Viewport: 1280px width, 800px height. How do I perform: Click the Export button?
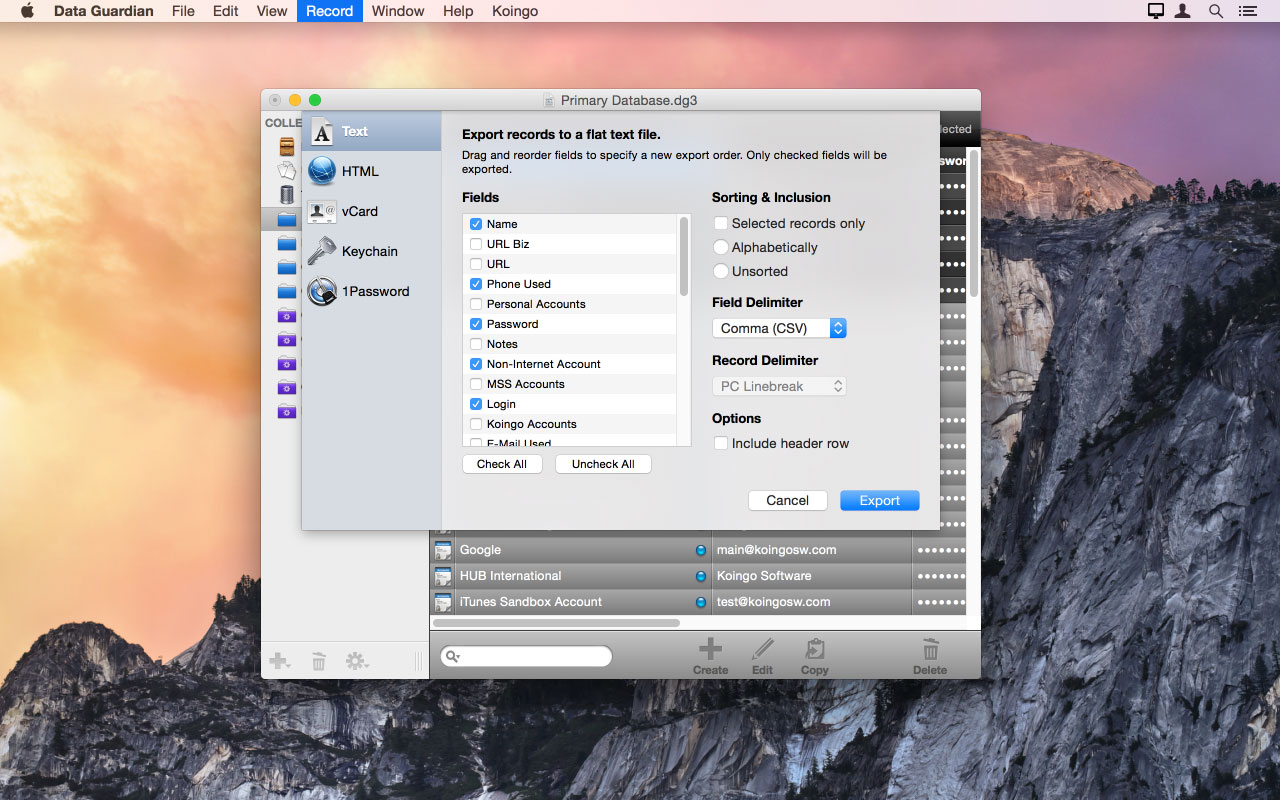pos(880,500)
